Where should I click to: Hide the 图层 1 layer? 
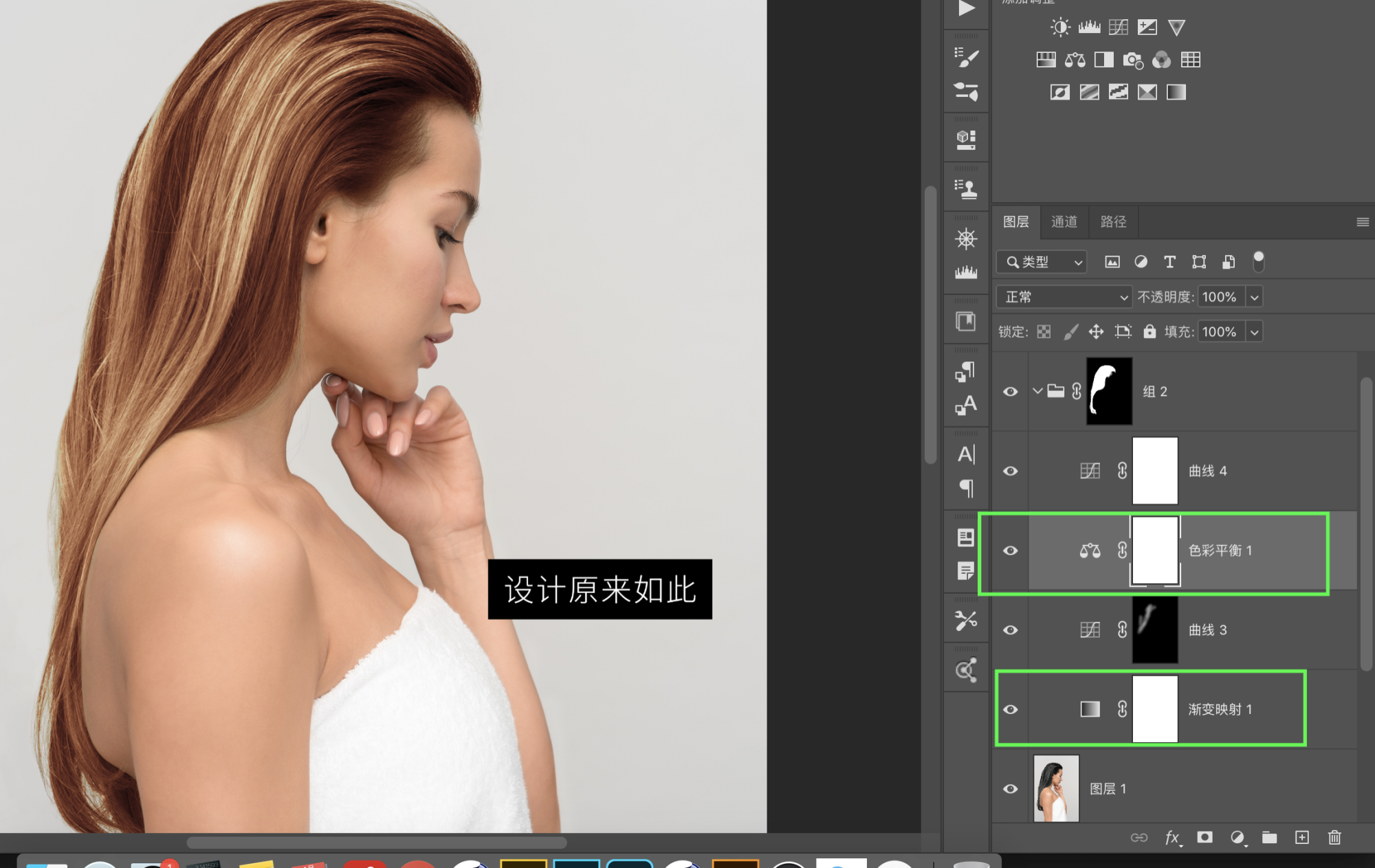click(x=1010, y=789)
